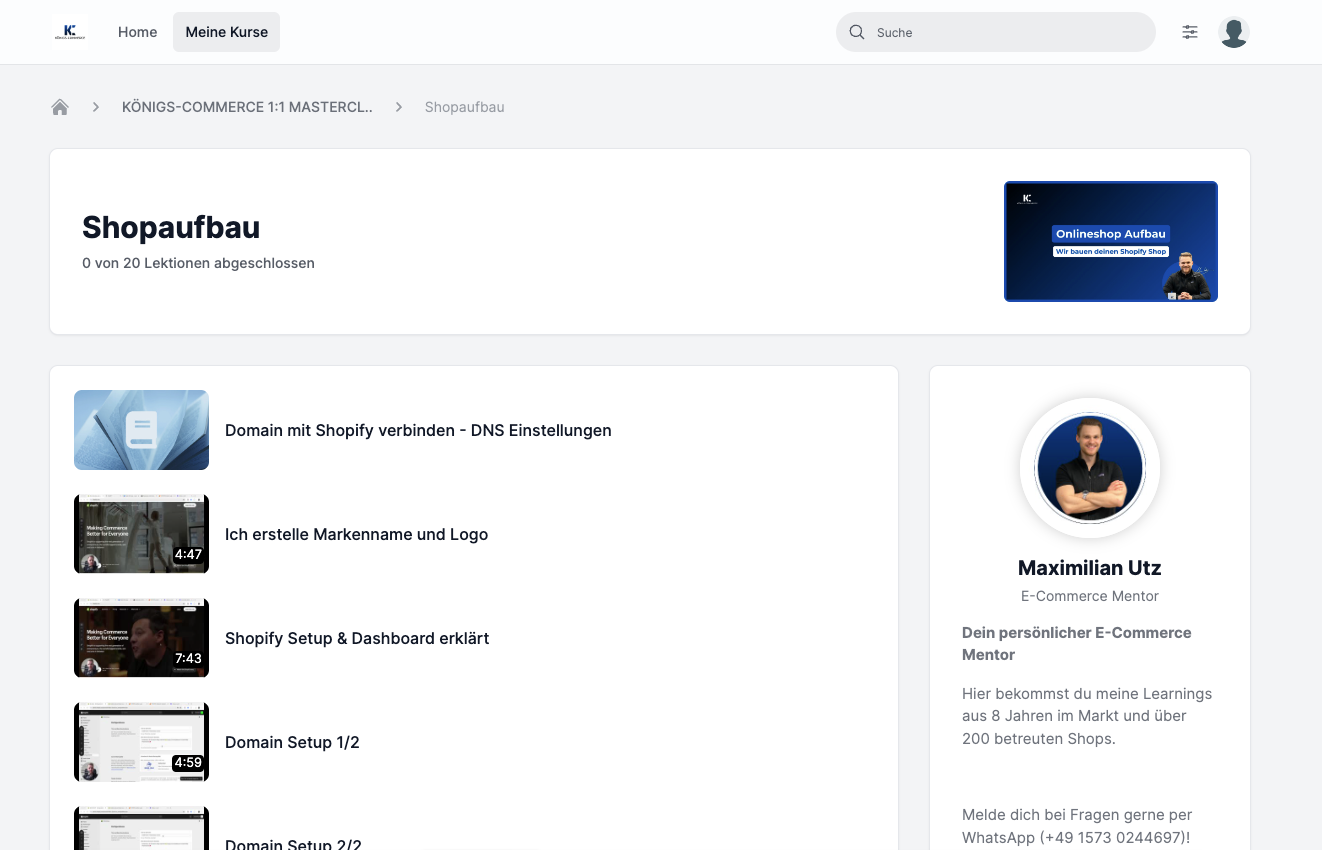
Task: Click the Königs-Commerce logo in the navbar
Action: [69, 31]
